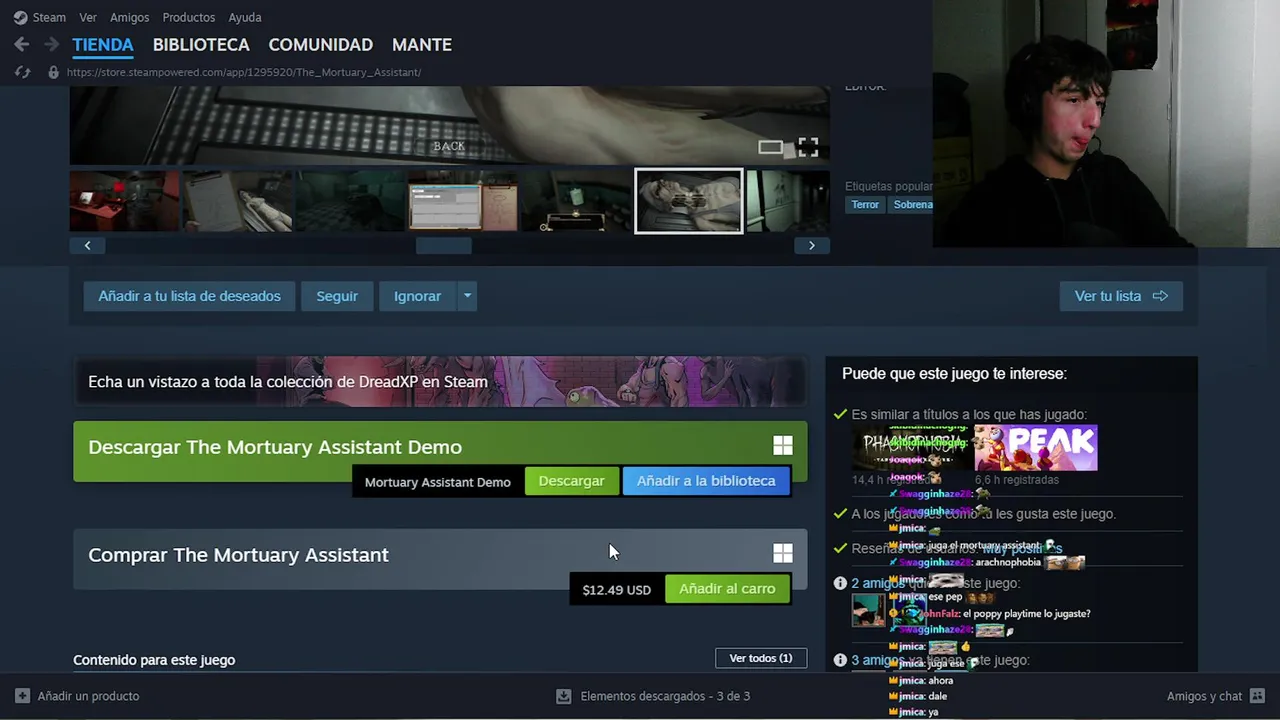This screenshot has width=1280, height=720.
Task: Click the Comprar The Mortuary Assistant heading
Action: coord(238,555)
